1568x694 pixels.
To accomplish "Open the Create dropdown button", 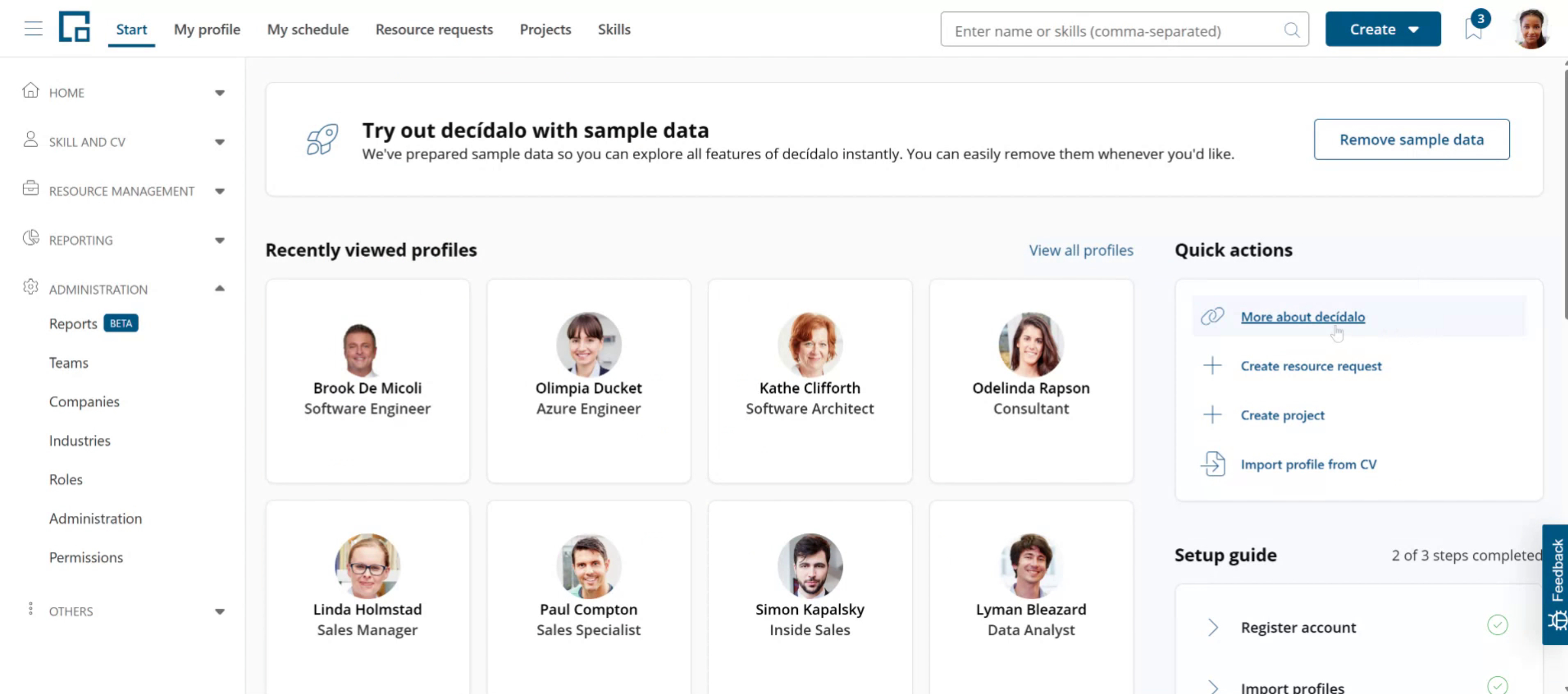I will [1383, 29].
